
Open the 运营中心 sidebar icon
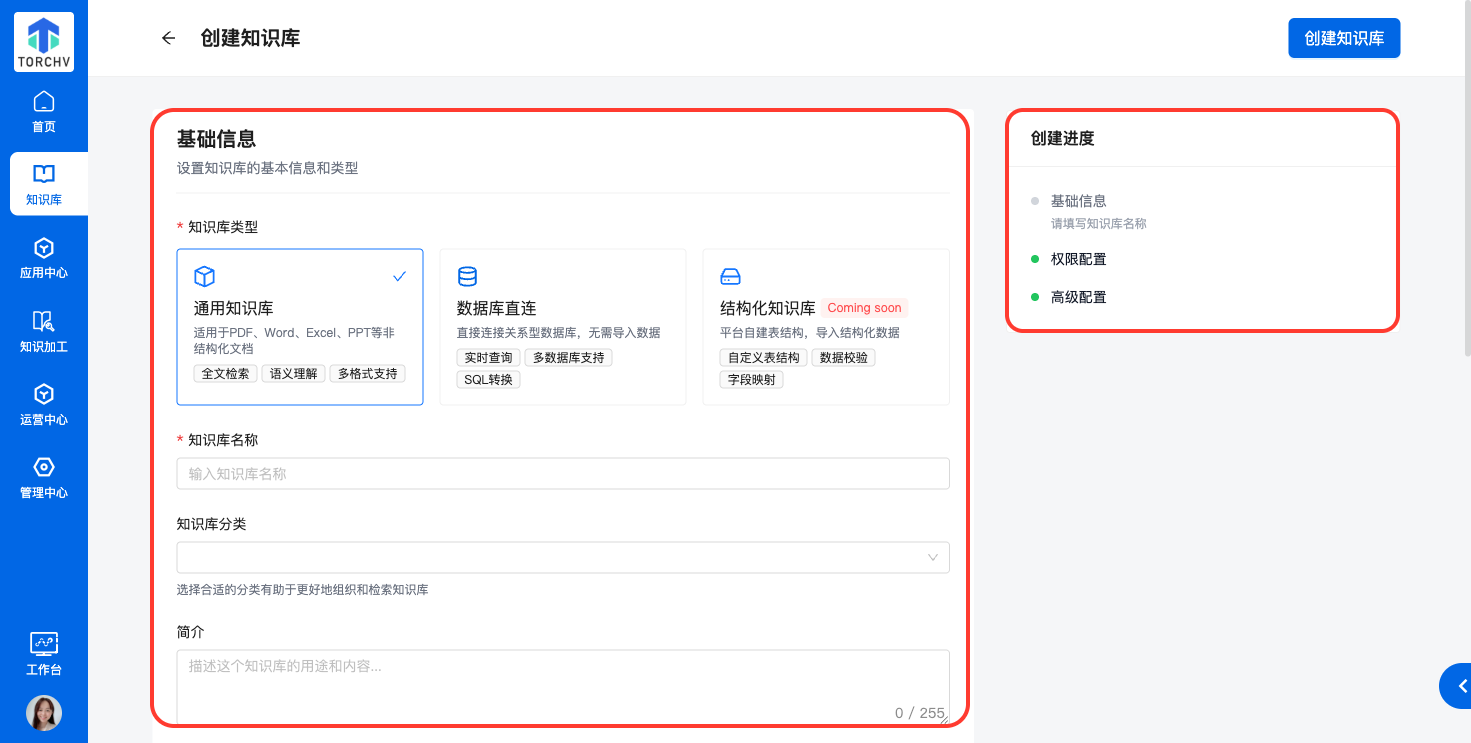(44, 394)
